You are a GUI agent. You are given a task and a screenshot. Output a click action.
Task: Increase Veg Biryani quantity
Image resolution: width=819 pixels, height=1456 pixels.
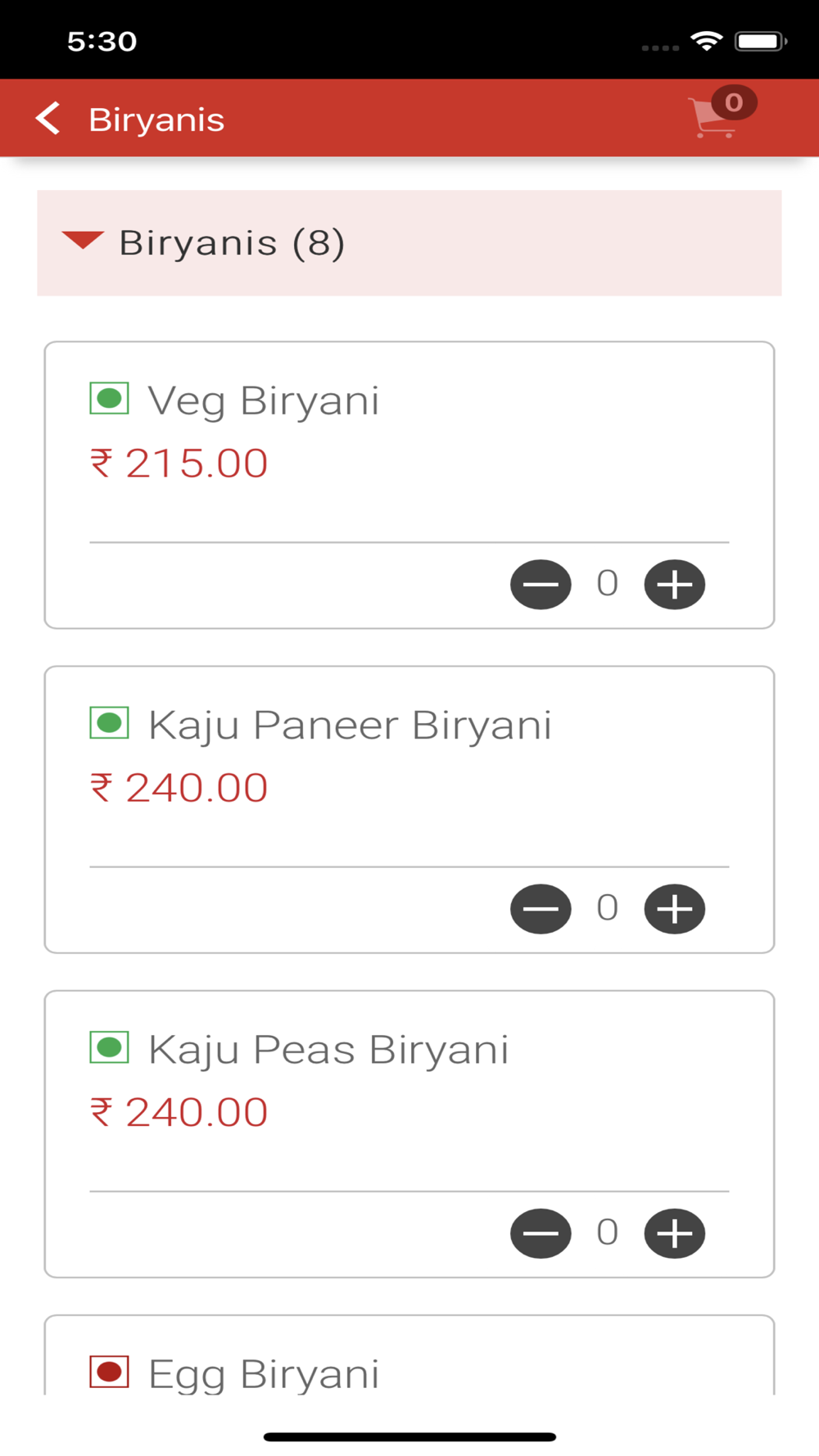(x=675, y=585)
